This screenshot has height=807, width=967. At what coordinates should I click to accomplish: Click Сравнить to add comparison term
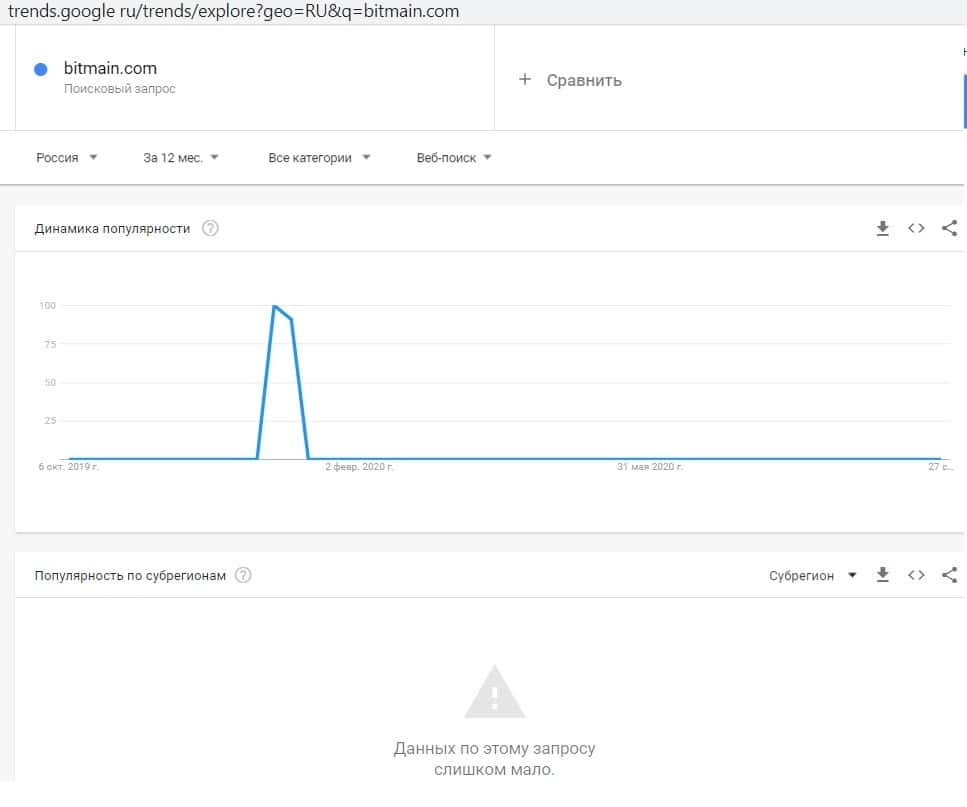583,80
